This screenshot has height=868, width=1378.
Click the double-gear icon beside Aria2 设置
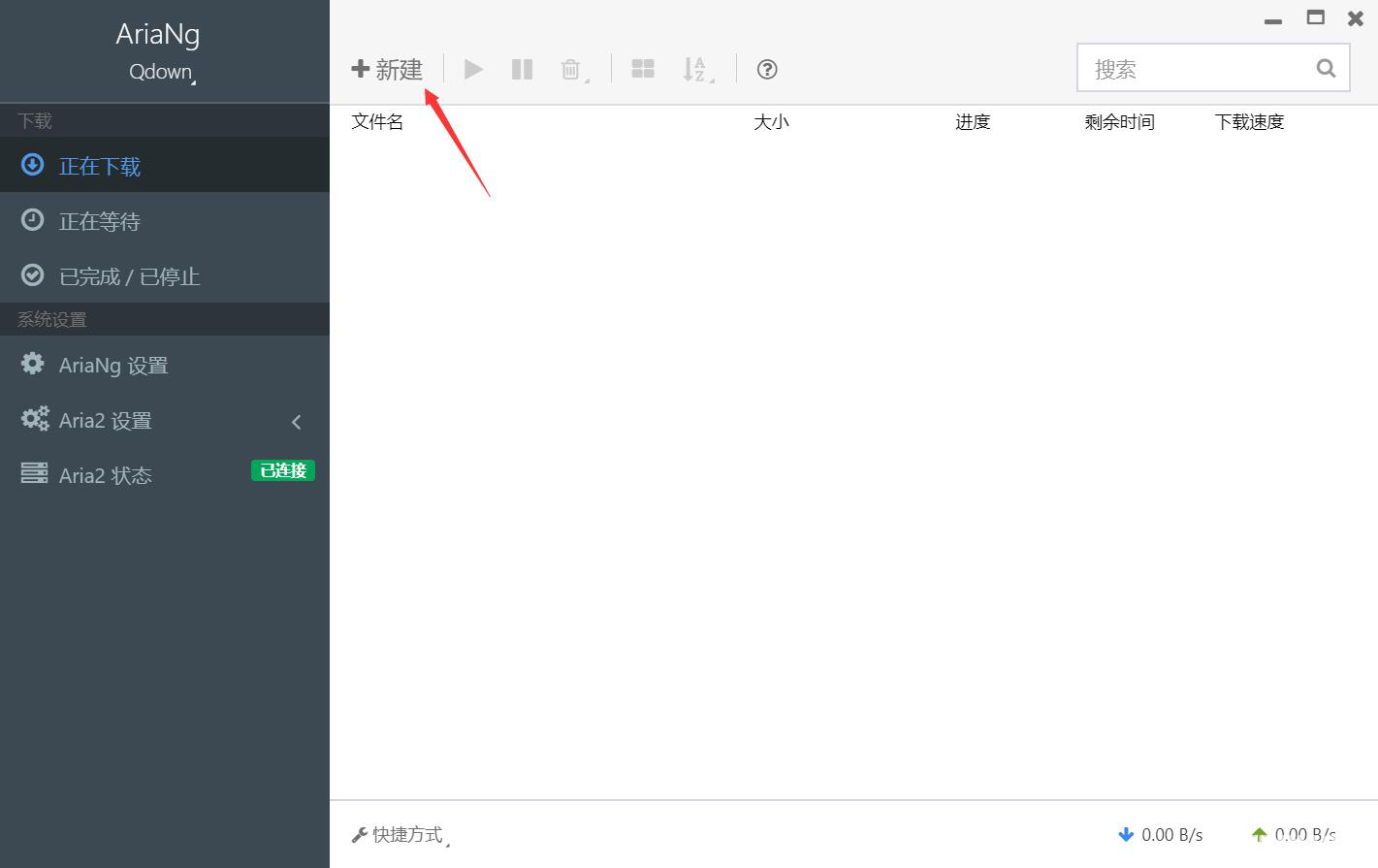[x=35, y=419]
